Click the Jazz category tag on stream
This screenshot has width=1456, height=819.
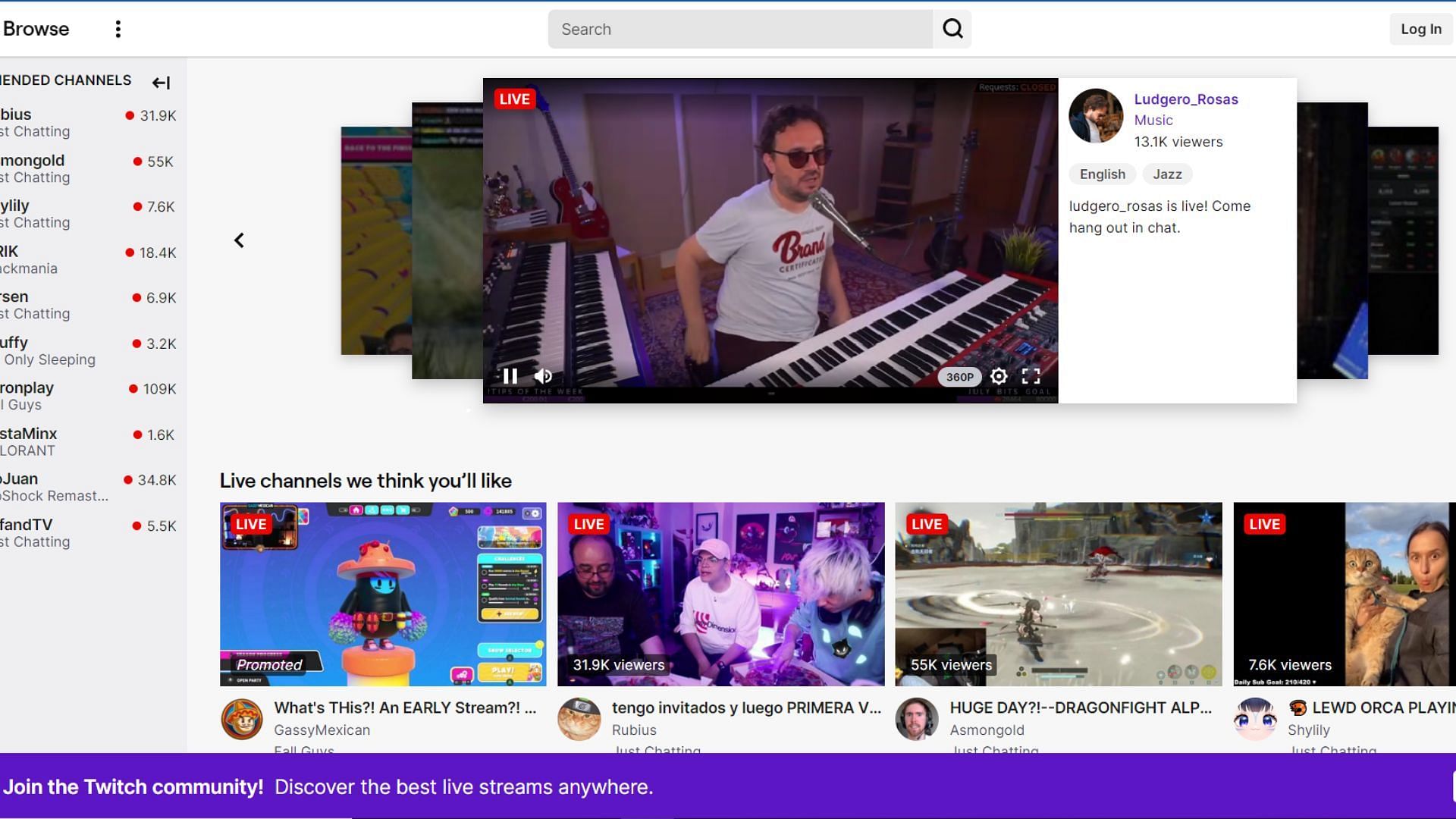(x=1166, y=174)
